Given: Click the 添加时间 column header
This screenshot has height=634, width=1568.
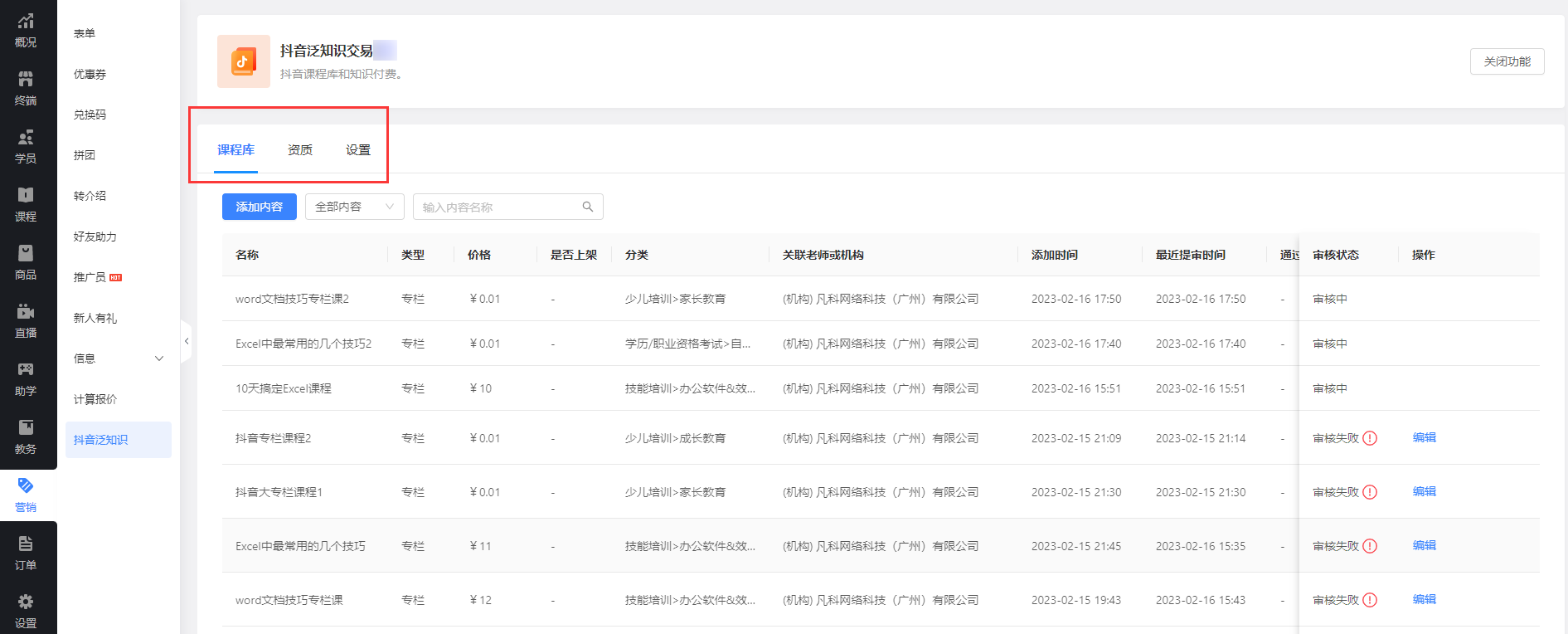Looking at the screenshot, I should tap(1055, 255).
